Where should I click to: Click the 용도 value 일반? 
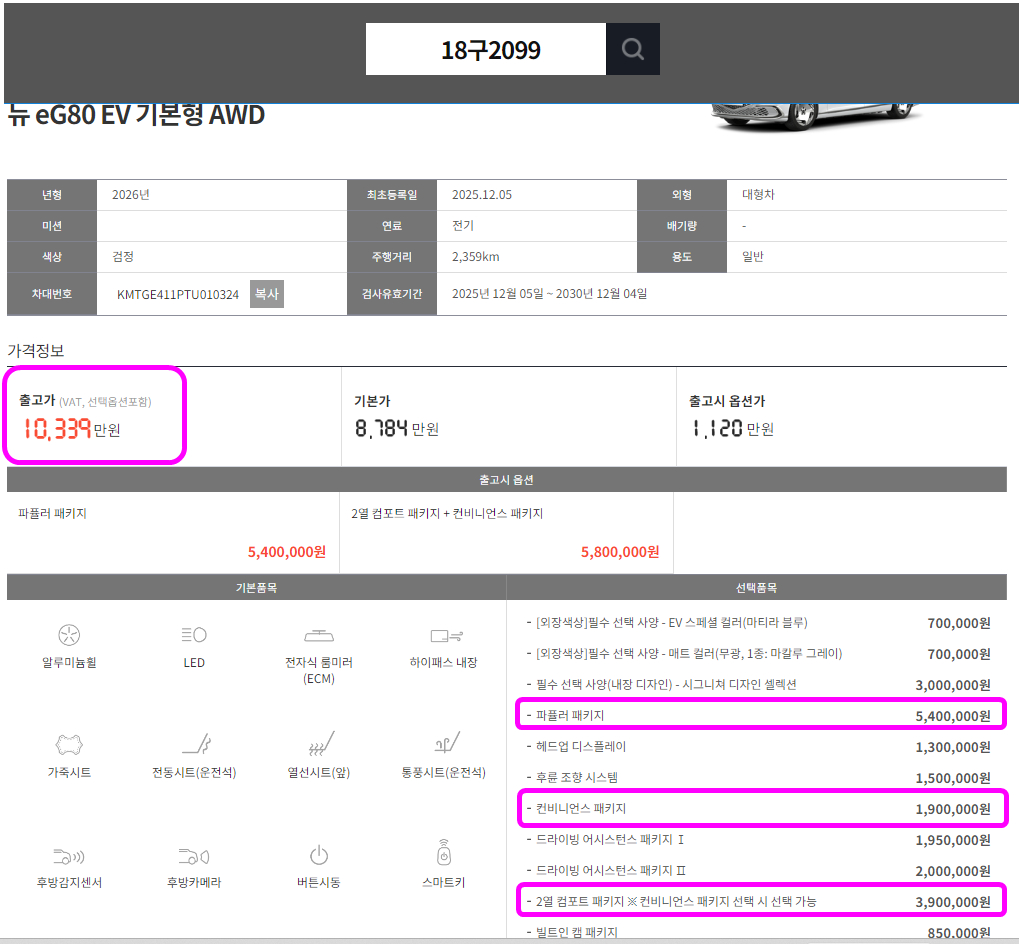point(753,257)
